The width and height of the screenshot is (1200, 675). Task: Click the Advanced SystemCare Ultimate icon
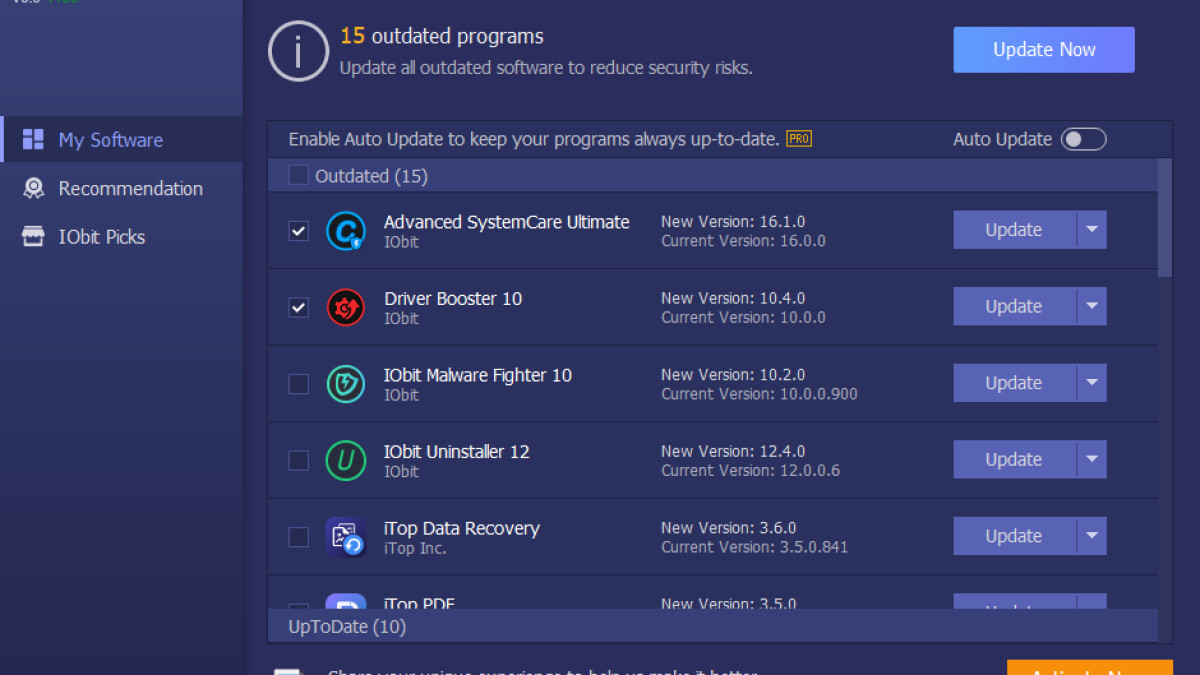pos(346,231)
